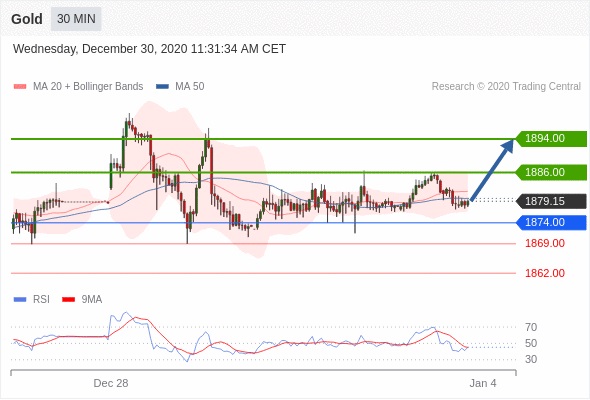This screenshot has height=400, width=590.
Task: Click the blue 1874.00 pivot price tag
Action: click(551, 222)
